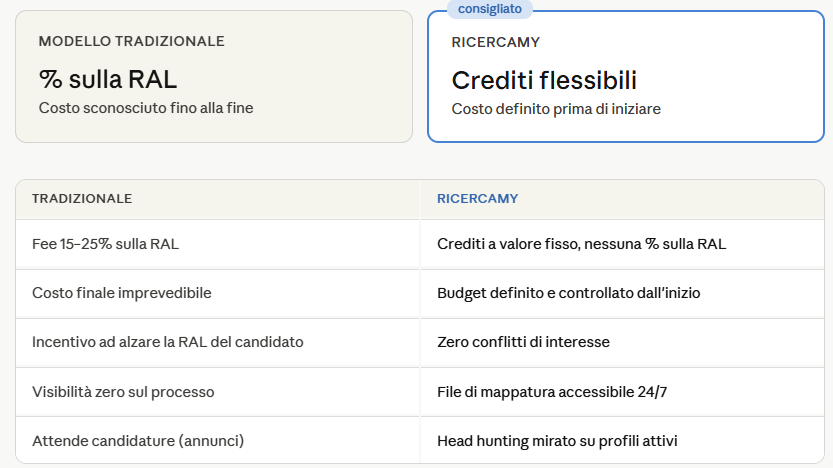Select "Attende candidature (annunci)" cell
833x468 pixels.
[138, 440]
